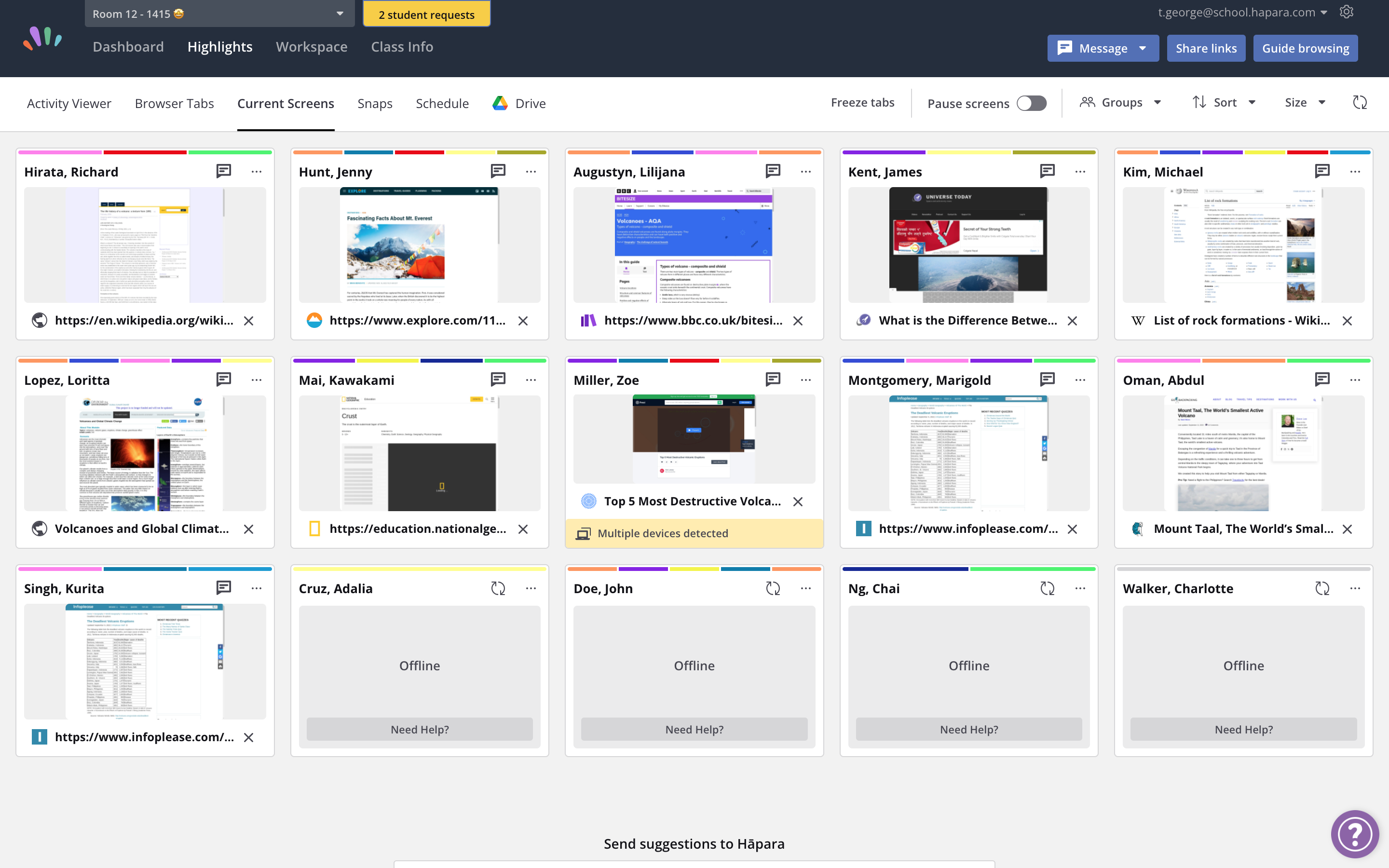Open the Groups dropdown
This screenshot has width=1389, height=868.
tap(1120, 102)
